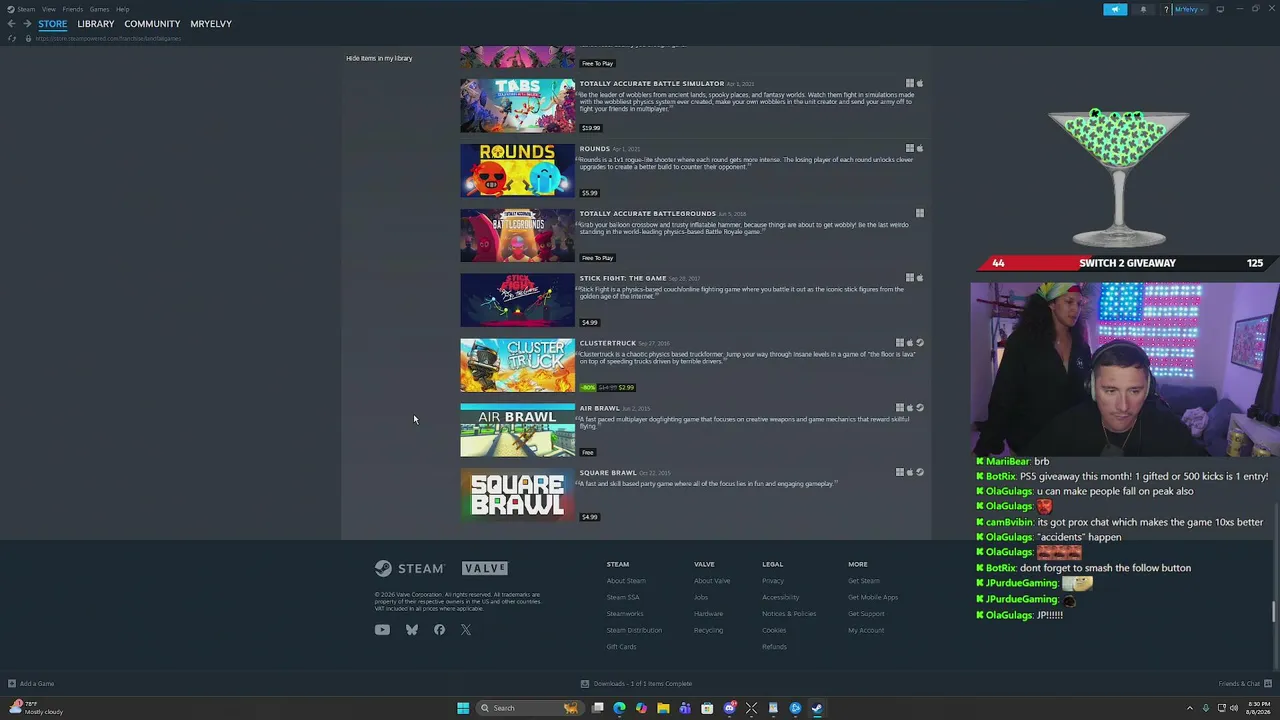Click the SteamOS platform icon on Square Brawl row
Image resolution: width=1280 pixels, height=720 pixels.
(x=920, y=472)
